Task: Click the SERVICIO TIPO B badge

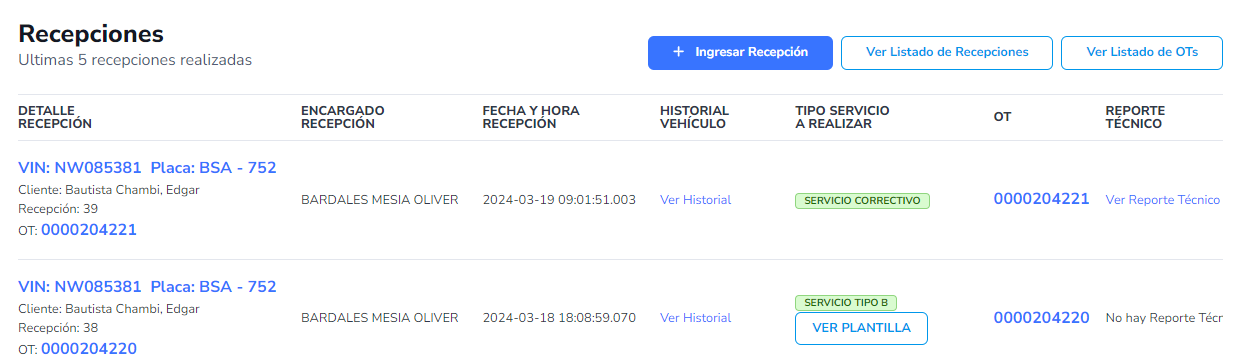Action: point(846,302)
